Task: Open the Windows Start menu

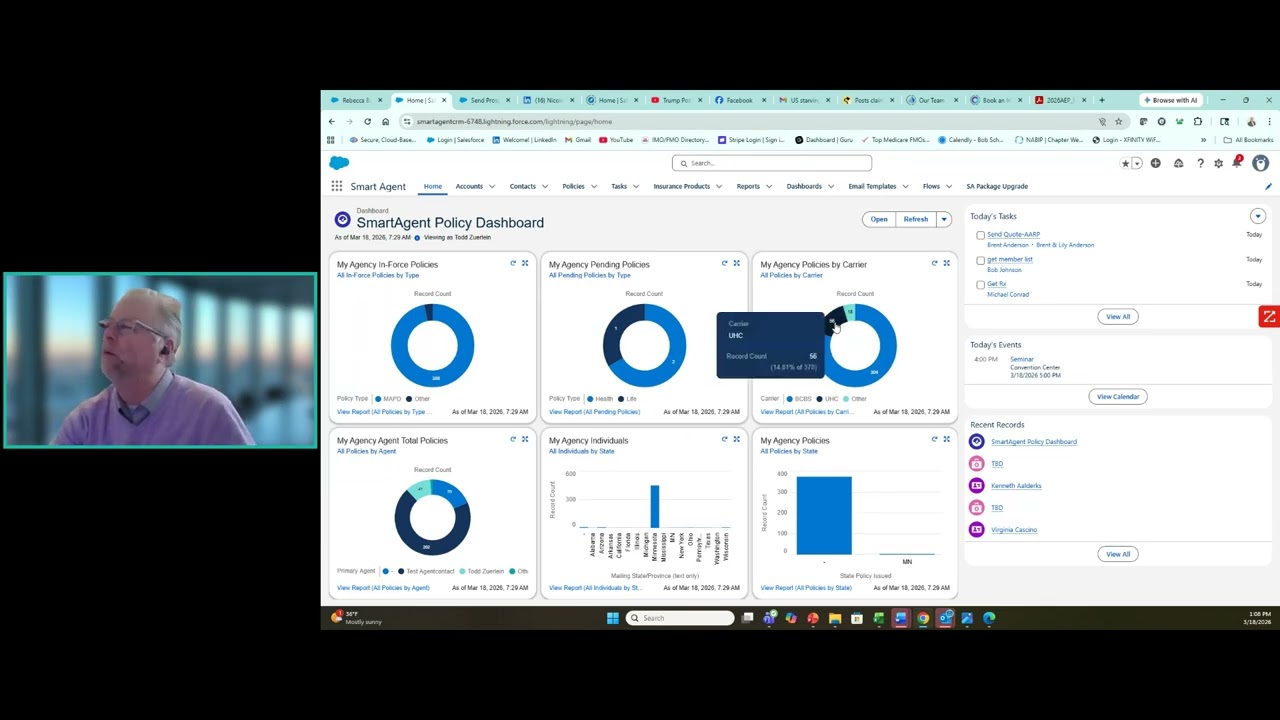Action: tap(612, 618)
